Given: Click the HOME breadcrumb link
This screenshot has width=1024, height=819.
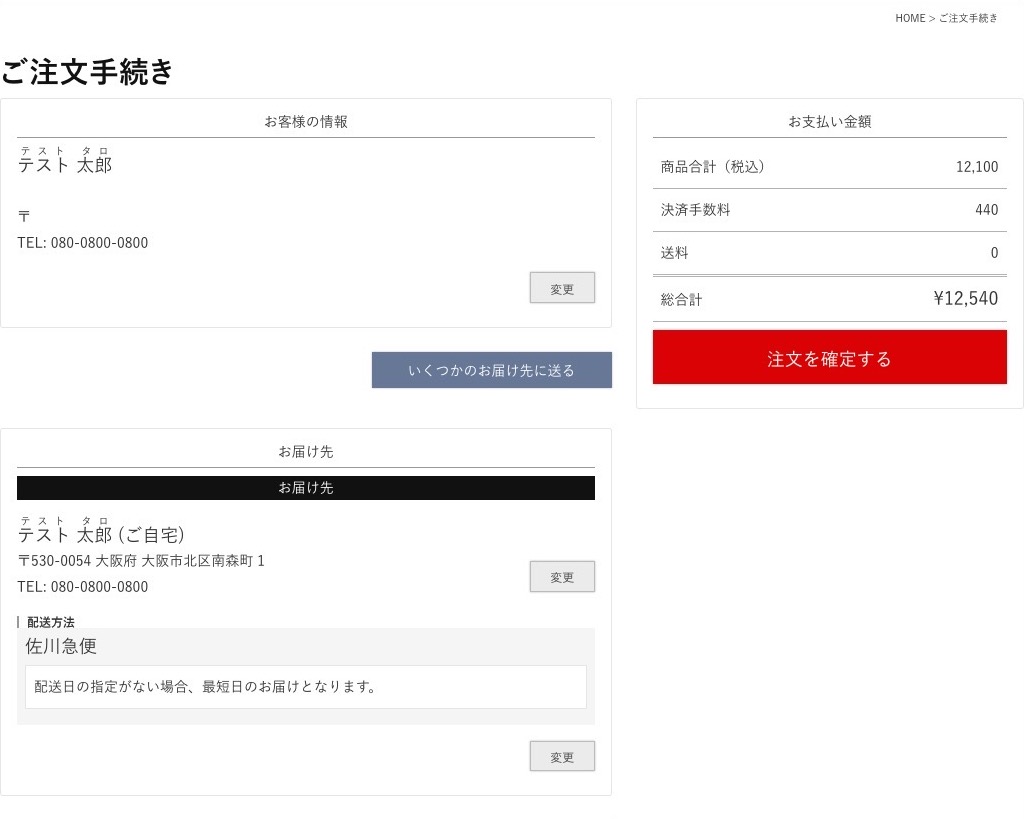Looking at the screenshot, I should pyautogui.click(x=910, y=18).
